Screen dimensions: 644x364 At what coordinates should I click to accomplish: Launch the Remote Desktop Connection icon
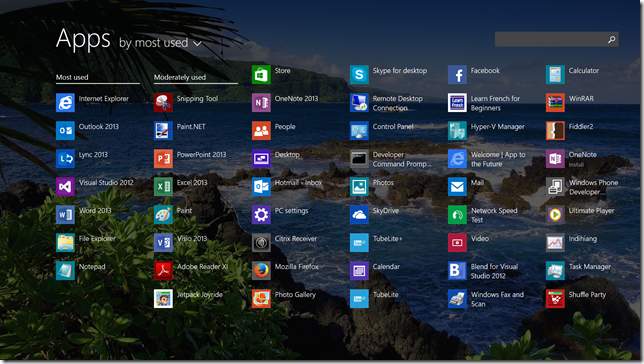pyautogui.click(x=359, y=103)
